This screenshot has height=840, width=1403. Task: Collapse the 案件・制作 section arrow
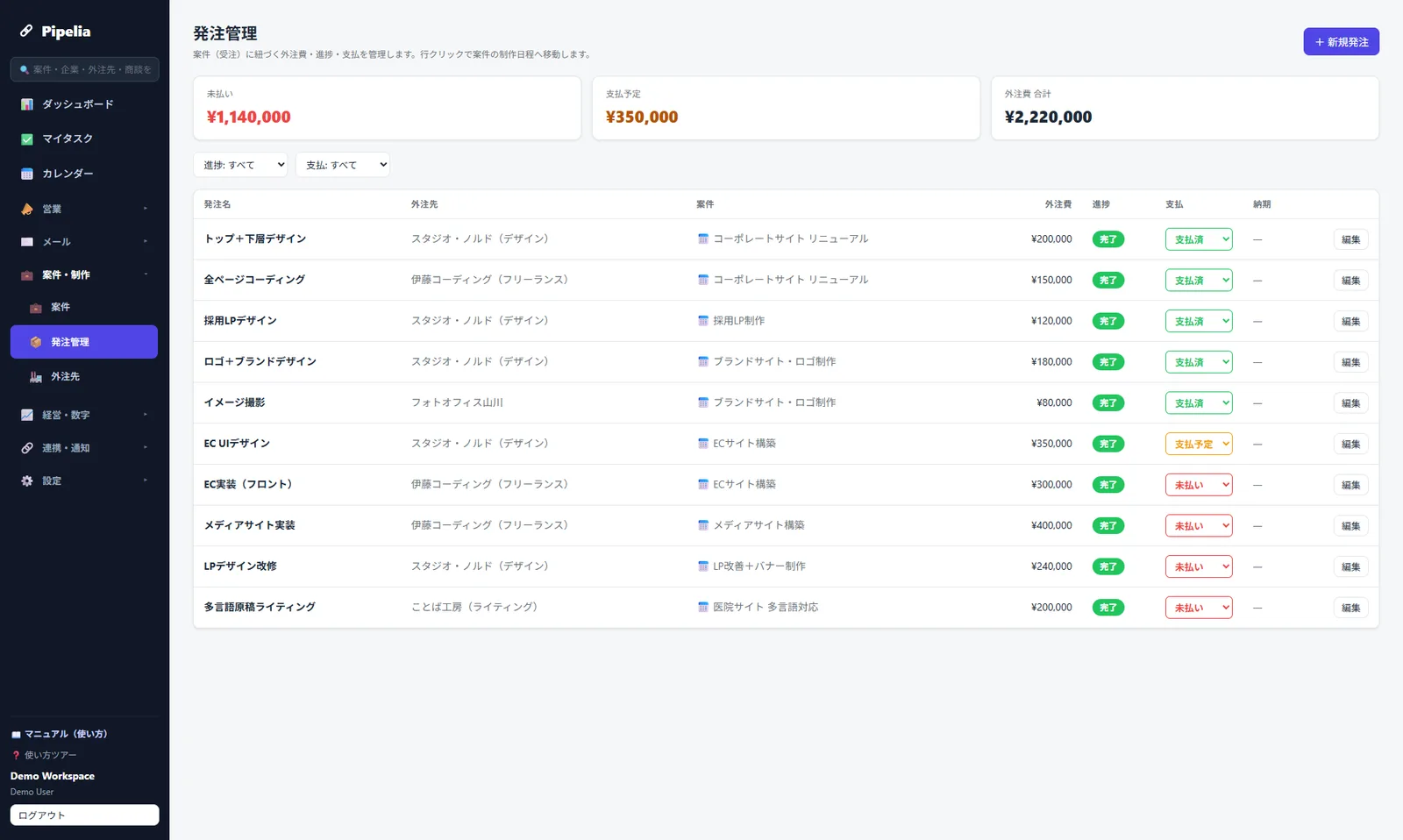tap(146, 274)
